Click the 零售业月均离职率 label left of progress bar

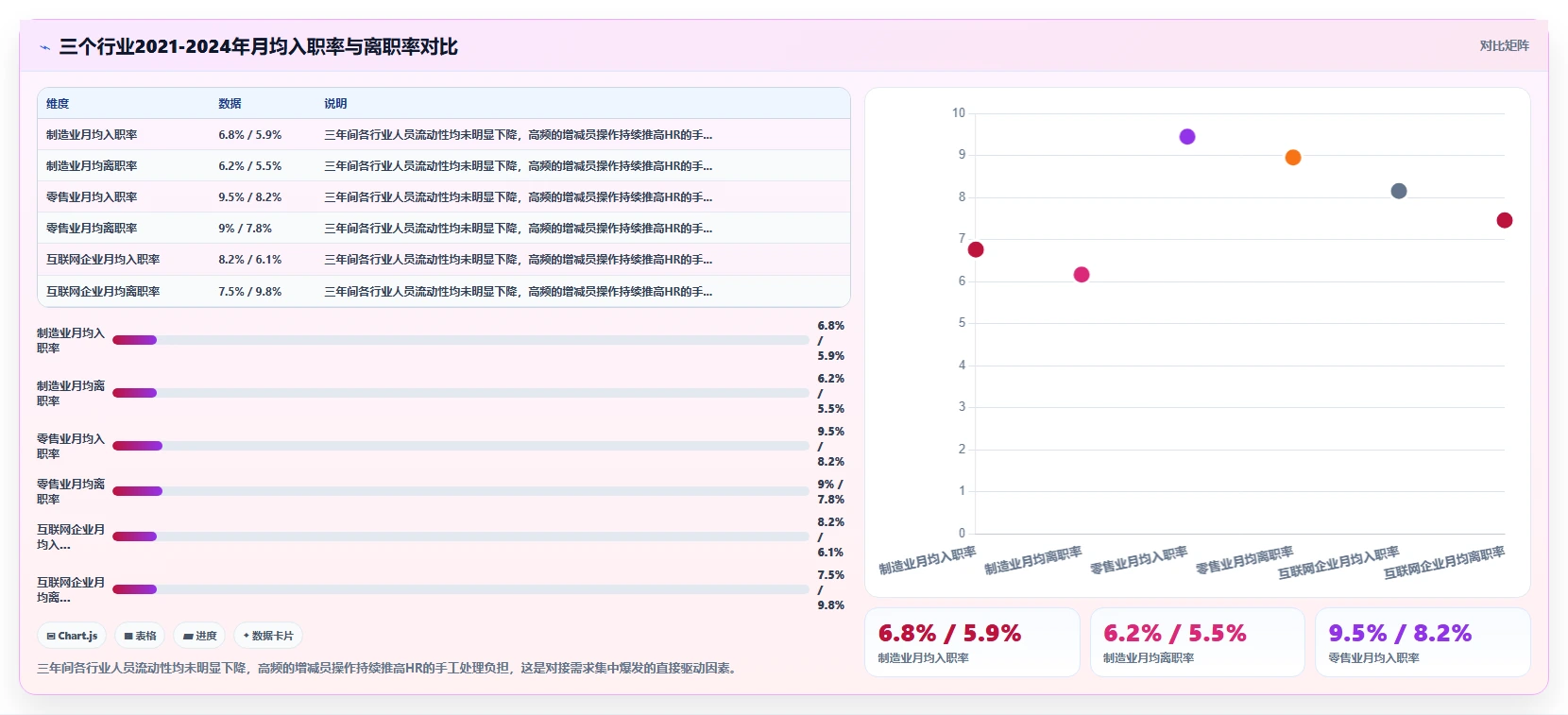coord(71,491)
